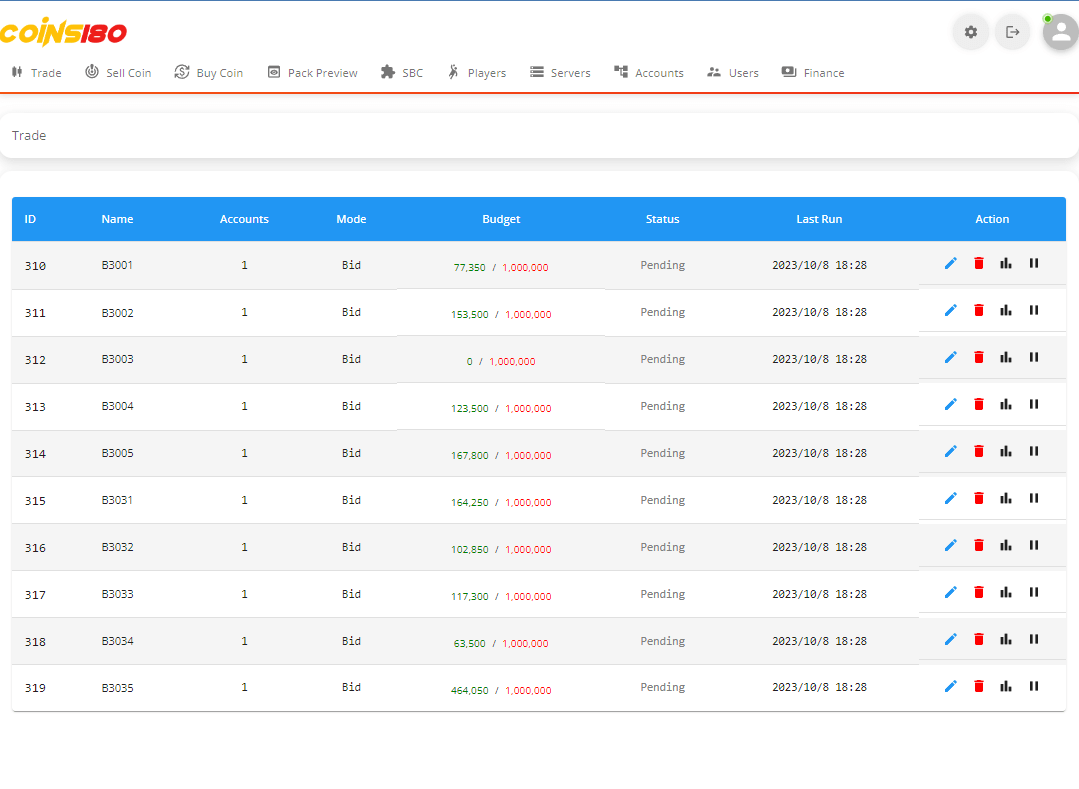Screen dimensions: 1079x789
Task: Select the SBC navigation icon
Action: [387, 72]
